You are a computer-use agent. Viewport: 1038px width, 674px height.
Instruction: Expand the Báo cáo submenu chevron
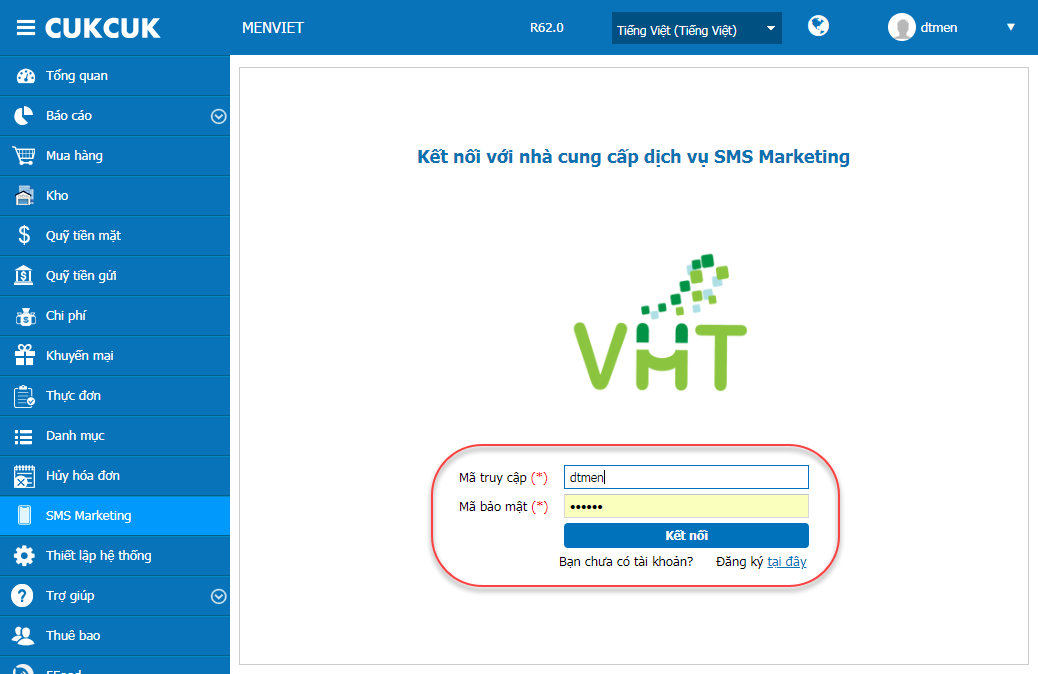point(218,117)
